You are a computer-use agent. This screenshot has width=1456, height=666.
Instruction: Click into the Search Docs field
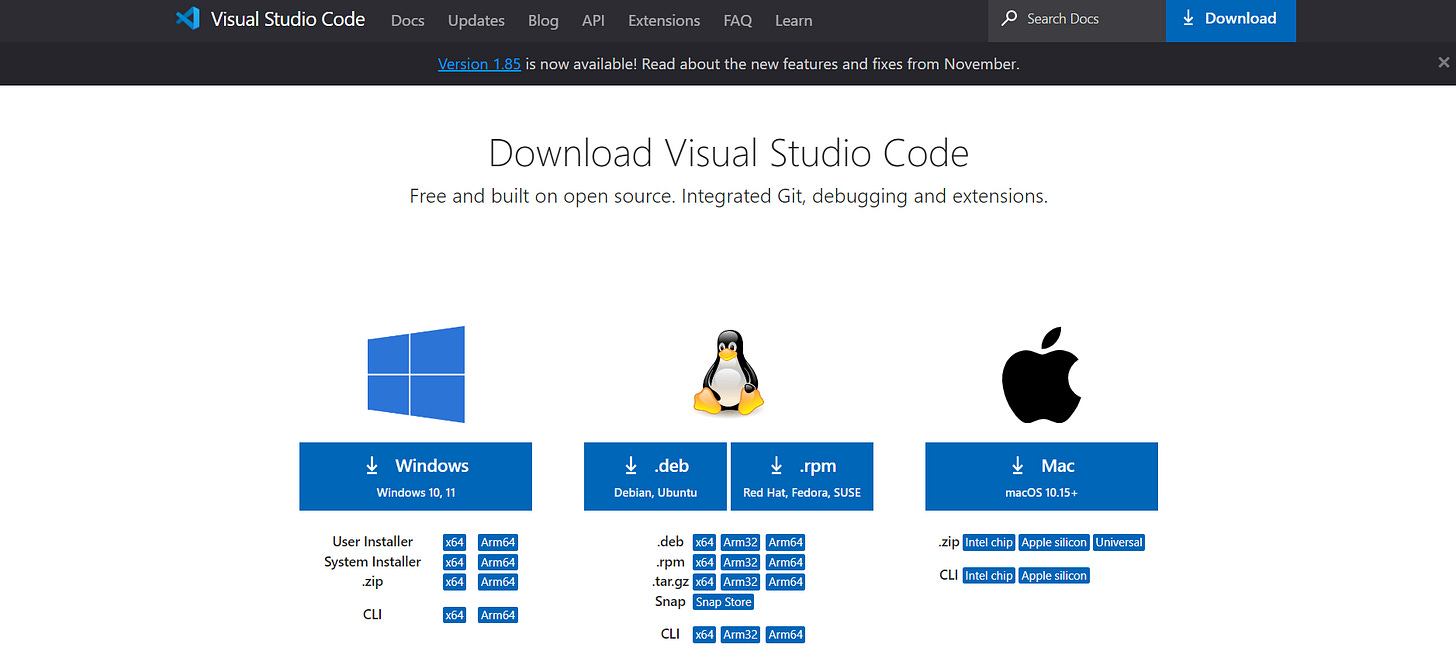pos(1077,20)
